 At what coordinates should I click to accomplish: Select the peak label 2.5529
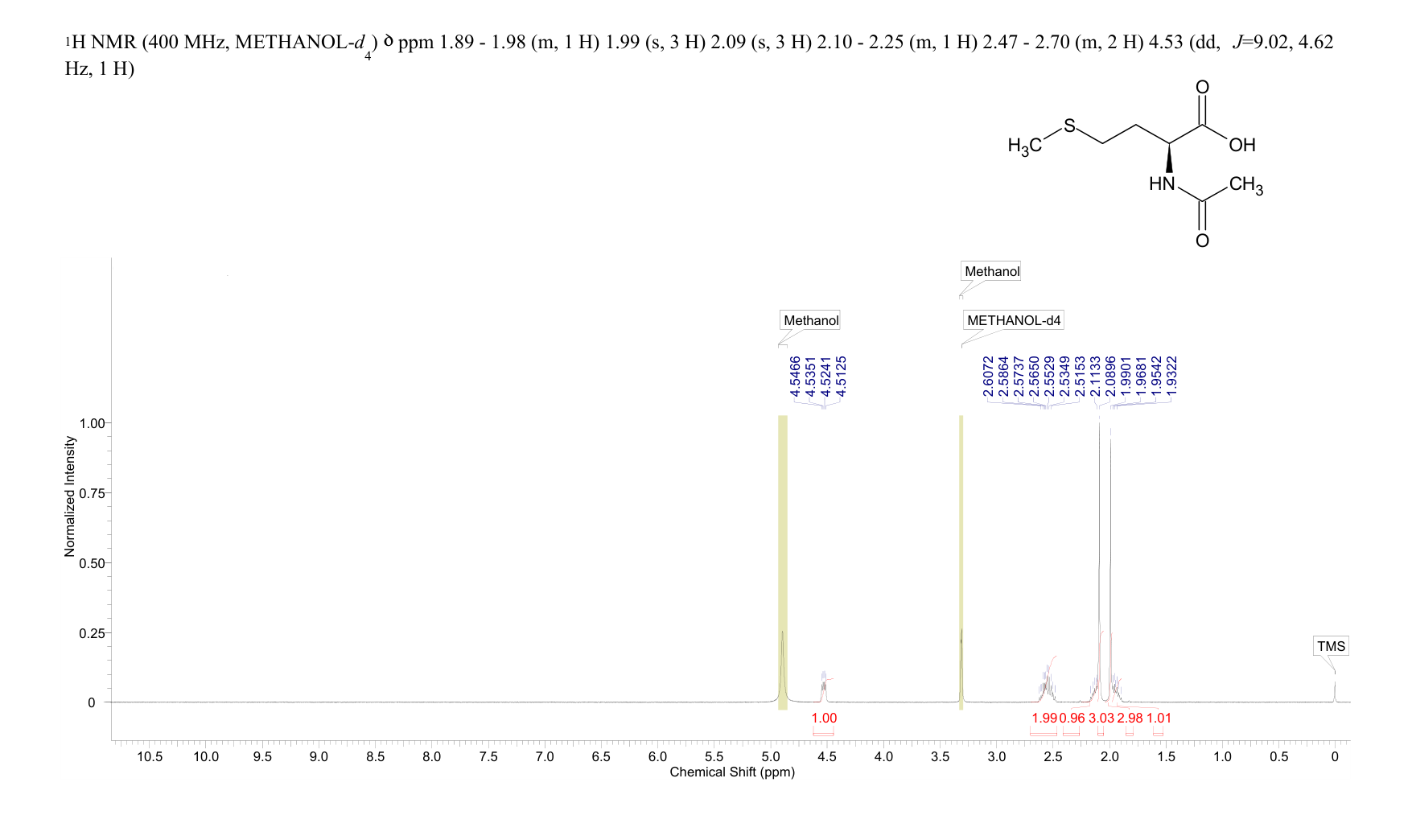click(1050, 377)
